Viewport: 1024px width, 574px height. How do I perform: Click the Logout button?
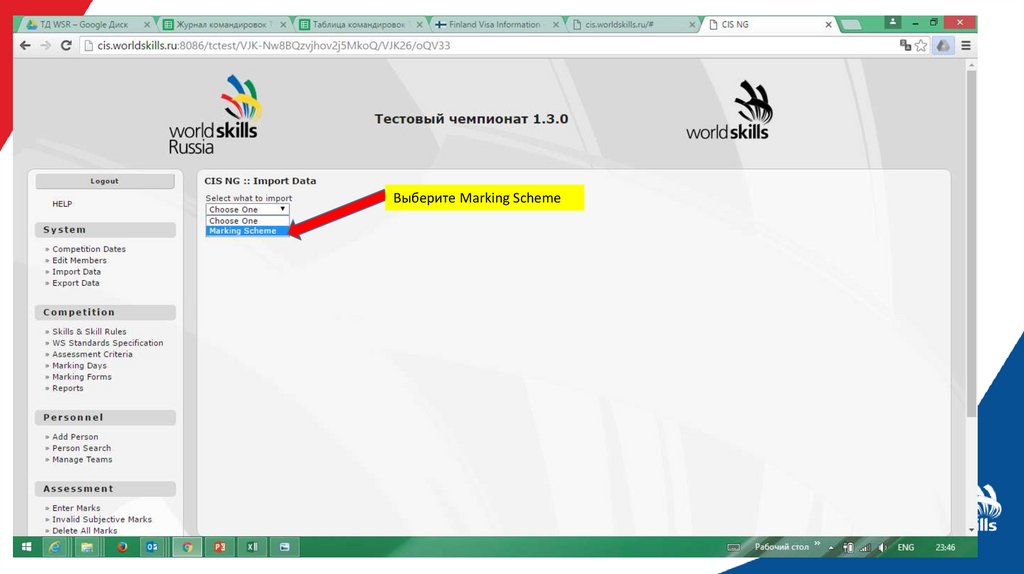pos(104,181)
